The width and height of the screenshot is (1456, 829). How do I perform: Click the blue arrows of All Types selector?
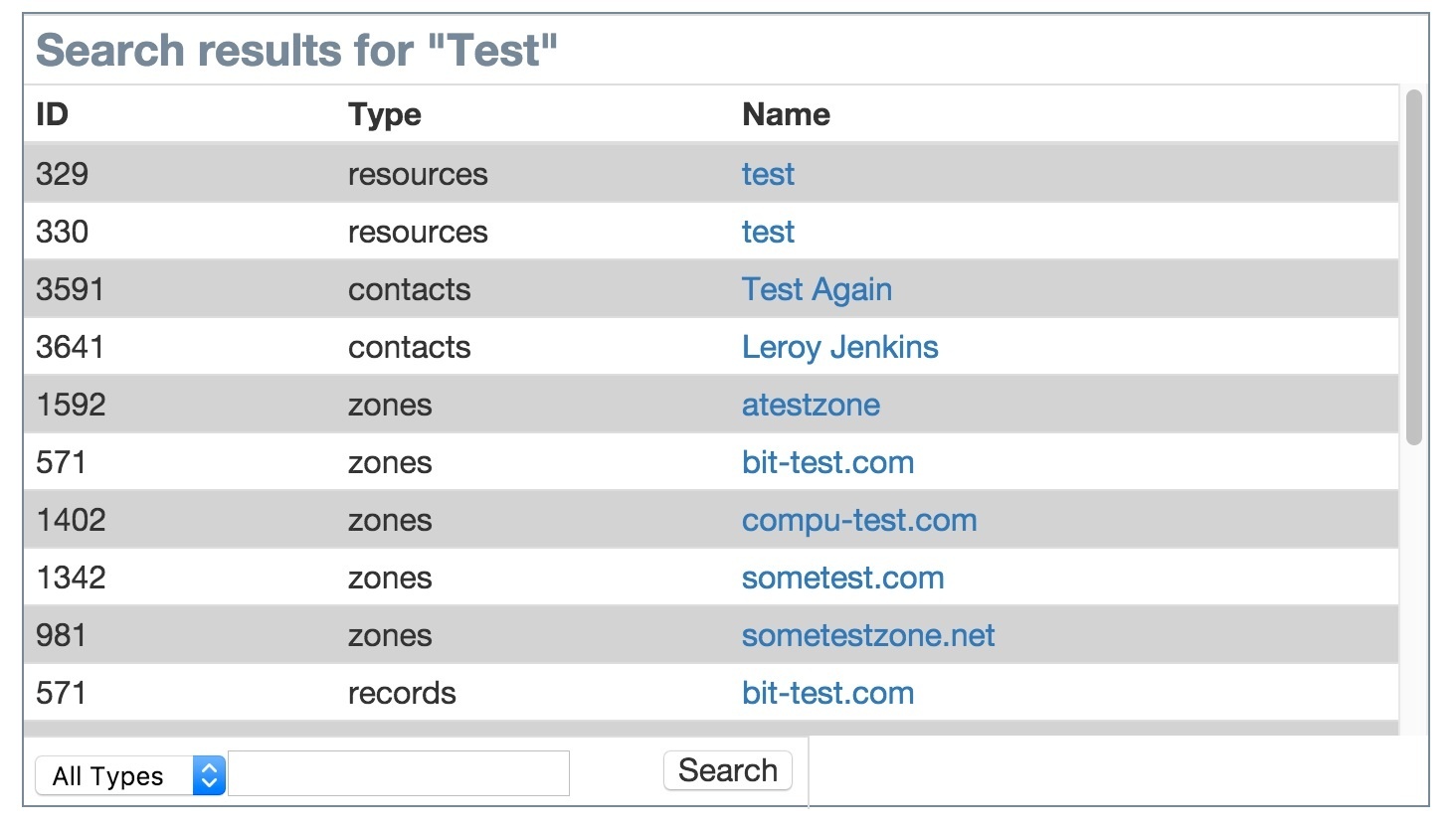point(209,775)
